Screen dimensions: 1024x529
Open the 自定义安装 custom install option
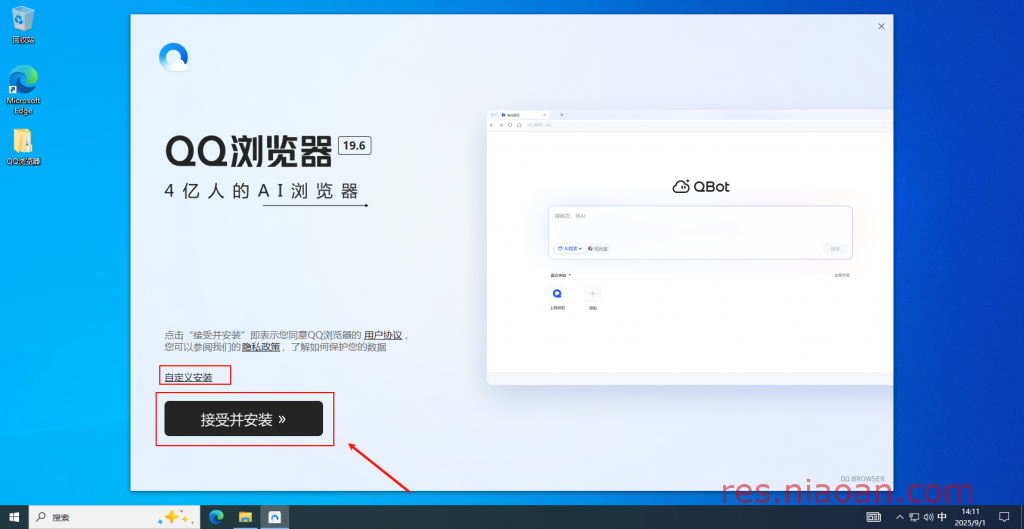pos(188,377)
